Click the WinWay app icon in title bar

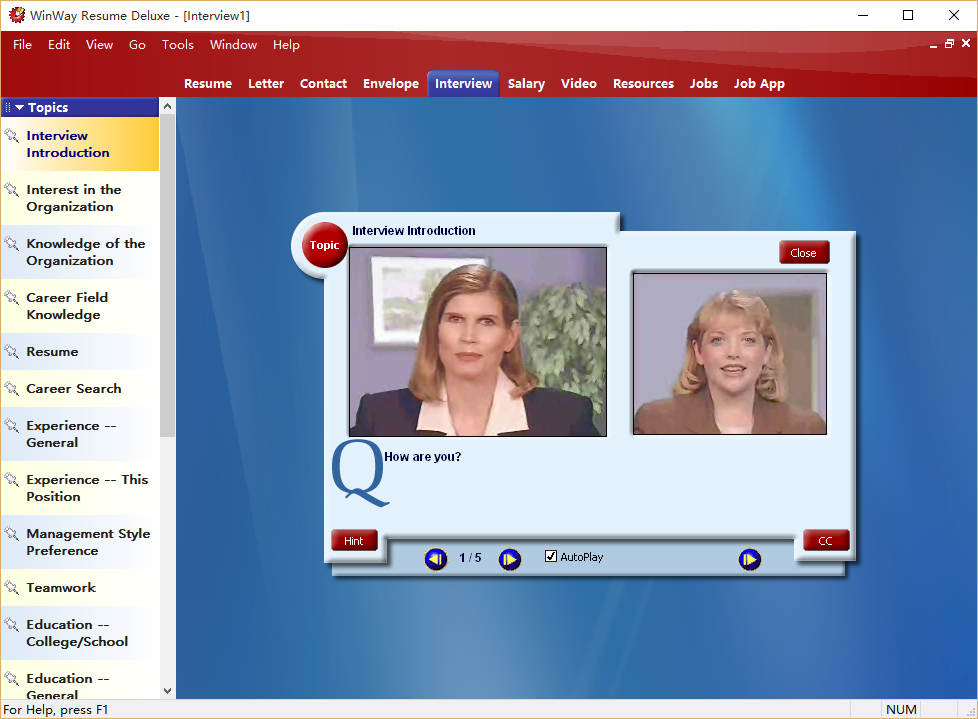coord(17,15)
